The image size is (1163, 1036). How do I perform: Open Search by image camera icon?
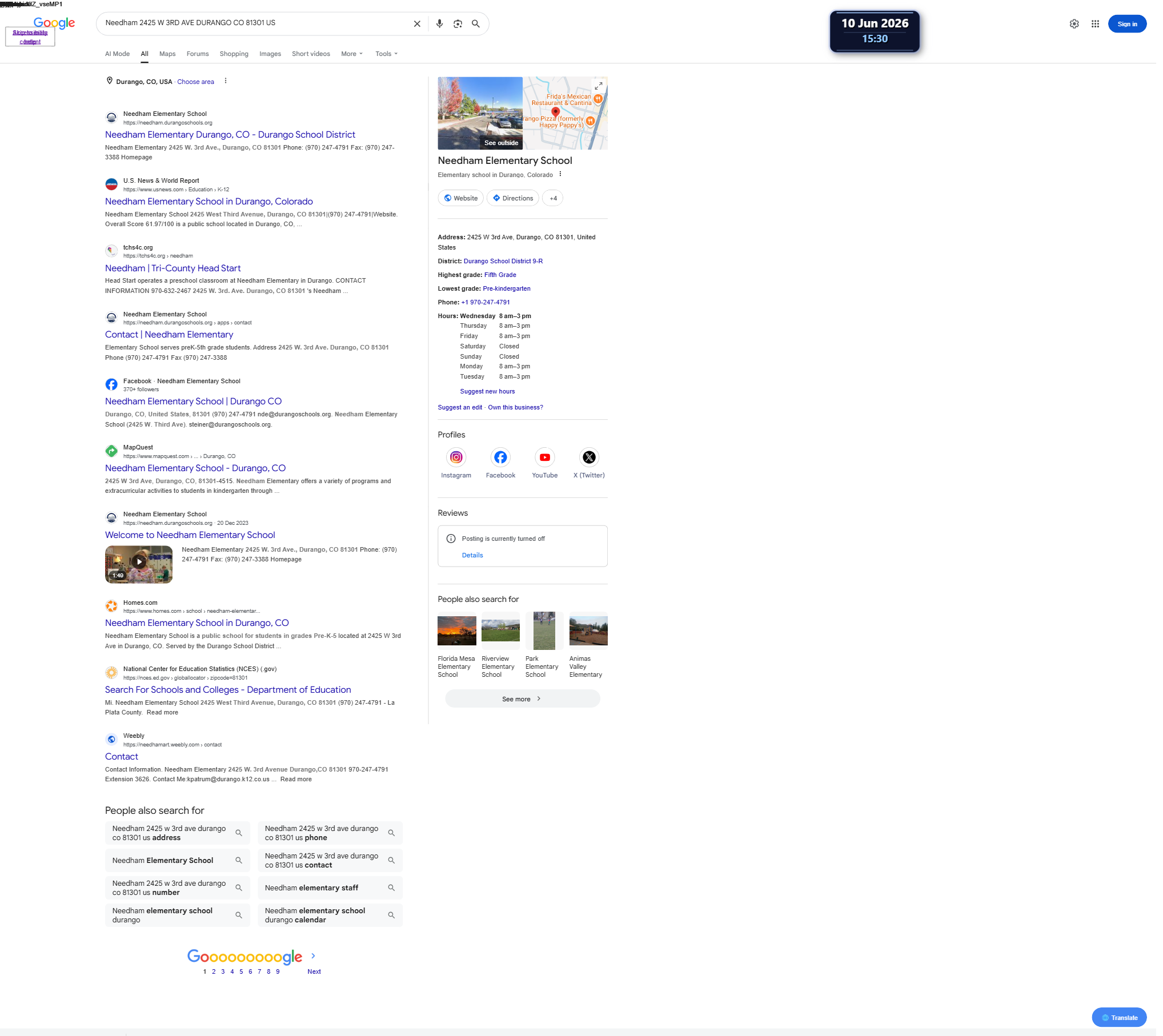coord(458,24)
